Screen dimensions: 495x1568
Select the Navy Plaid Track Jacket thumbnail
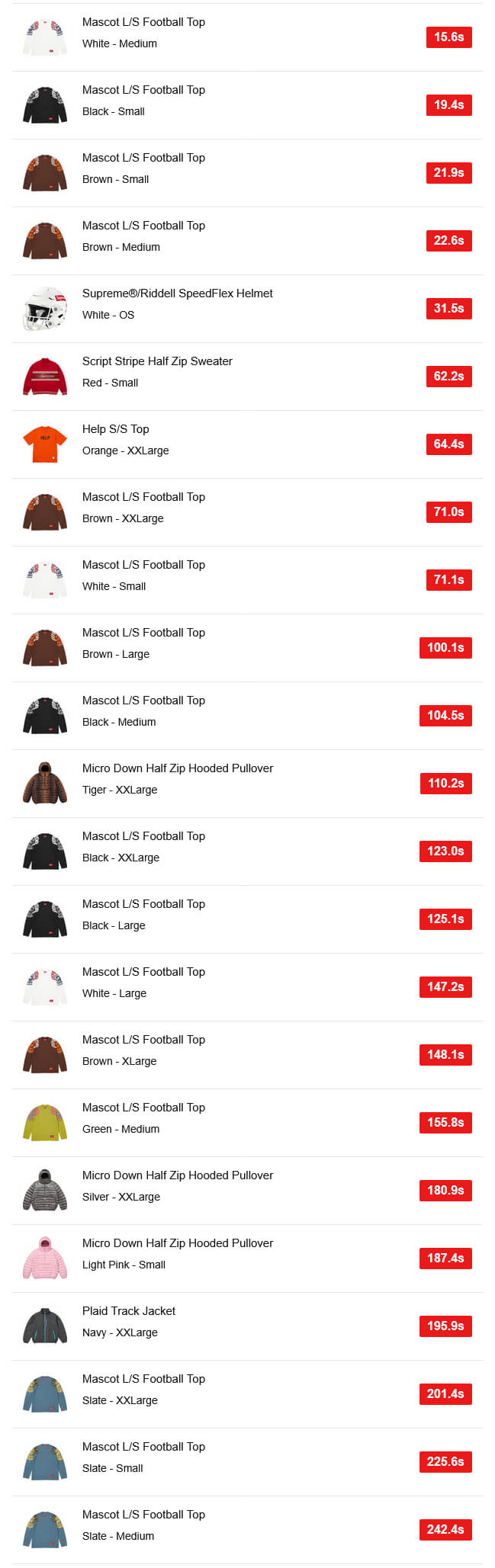[x=45, y=1326]
